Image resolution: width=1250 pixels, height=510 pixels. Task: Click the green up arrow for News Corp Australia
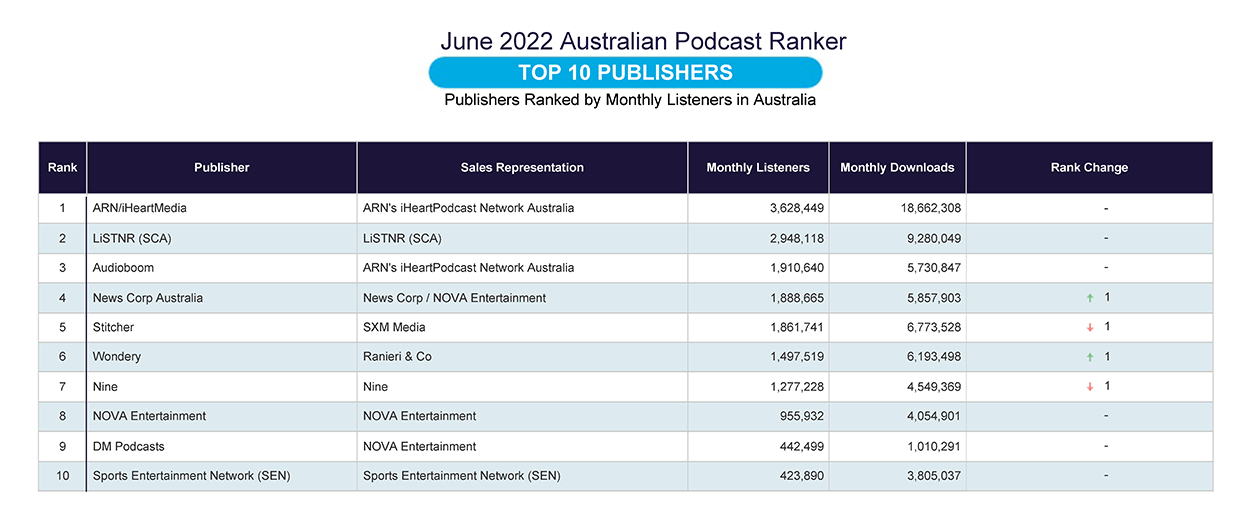(x=1090, y=298)
